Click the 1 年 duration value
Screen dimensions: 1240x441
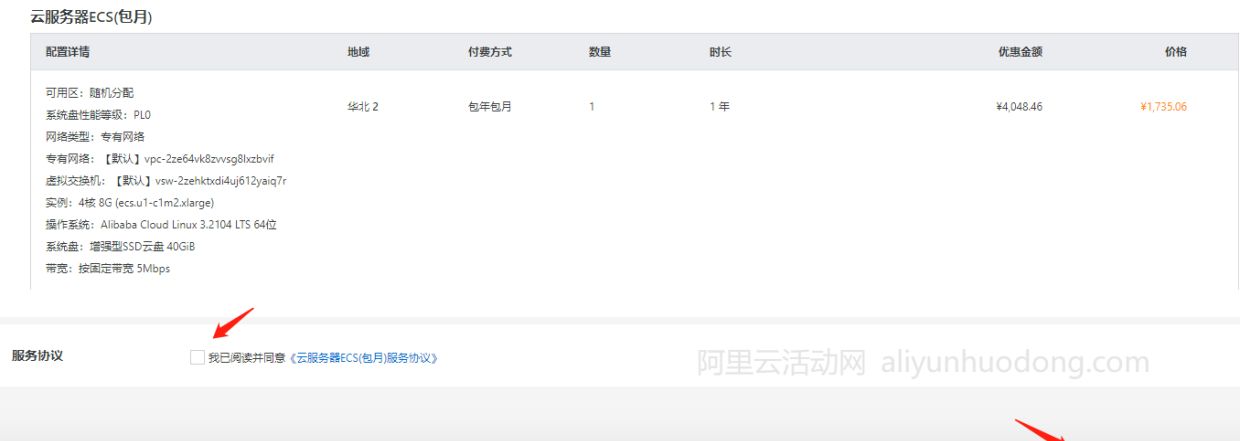[719, 106]
